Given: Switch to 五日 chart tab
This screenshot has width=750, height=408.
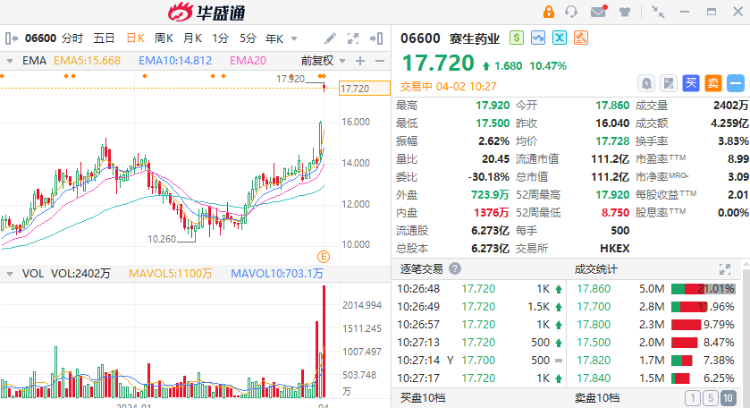Looking at the screenshot, I should click(x=104, y=38).
